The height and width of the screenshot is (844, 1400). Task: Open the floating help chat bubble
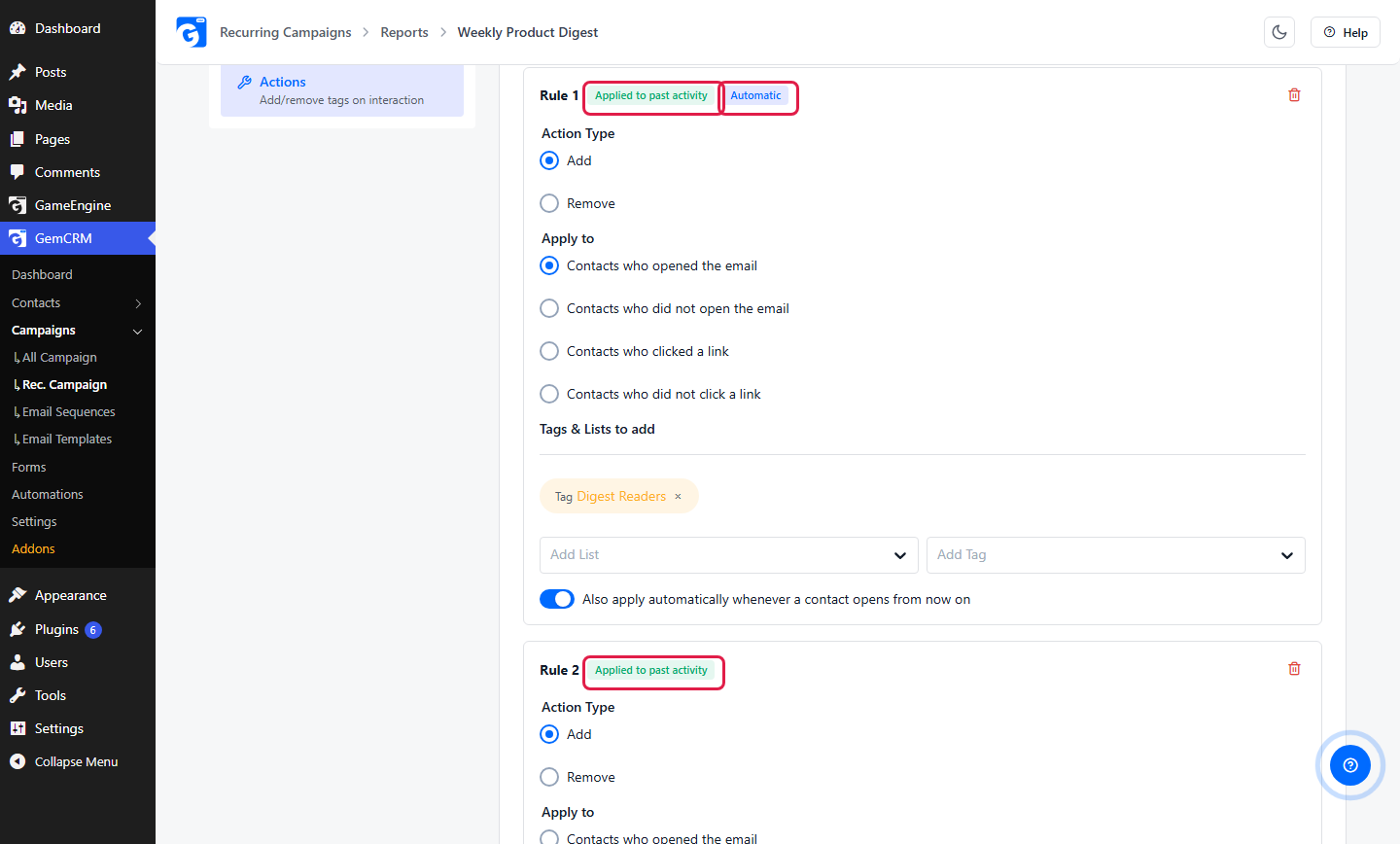tap(1350, 765)
